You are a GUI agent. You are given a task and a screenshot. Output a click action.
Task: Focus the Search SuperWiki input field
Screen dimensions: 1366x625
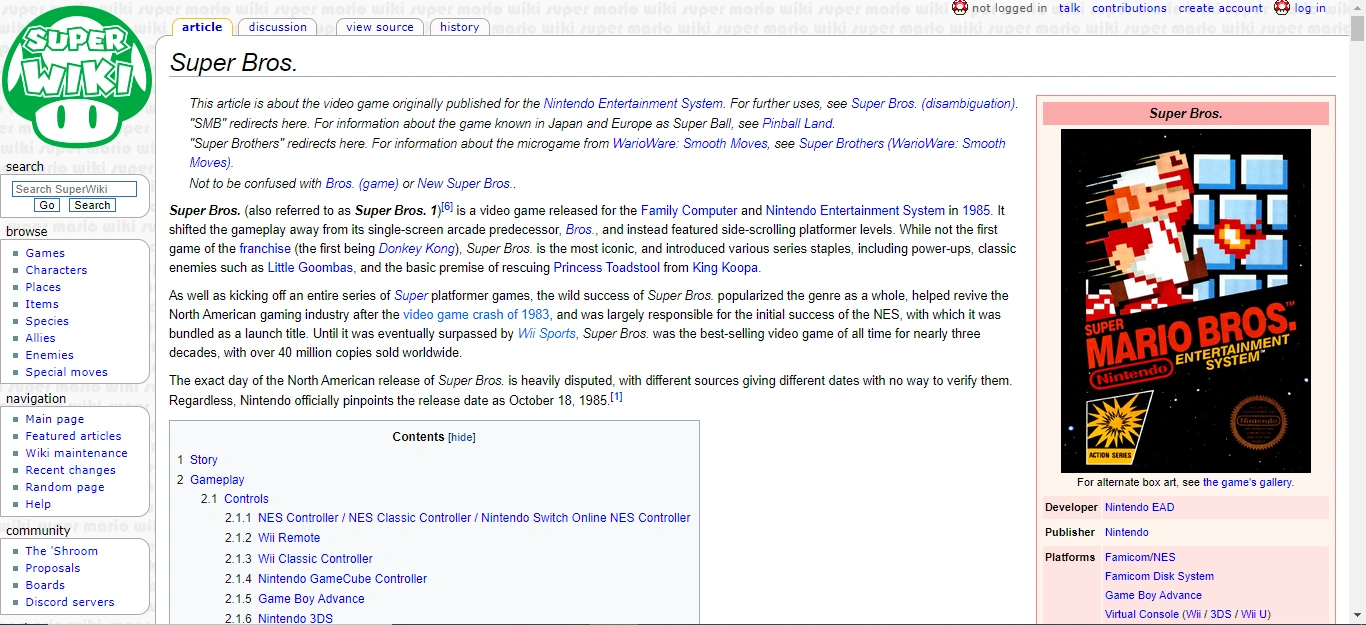(x=74, y=189)
